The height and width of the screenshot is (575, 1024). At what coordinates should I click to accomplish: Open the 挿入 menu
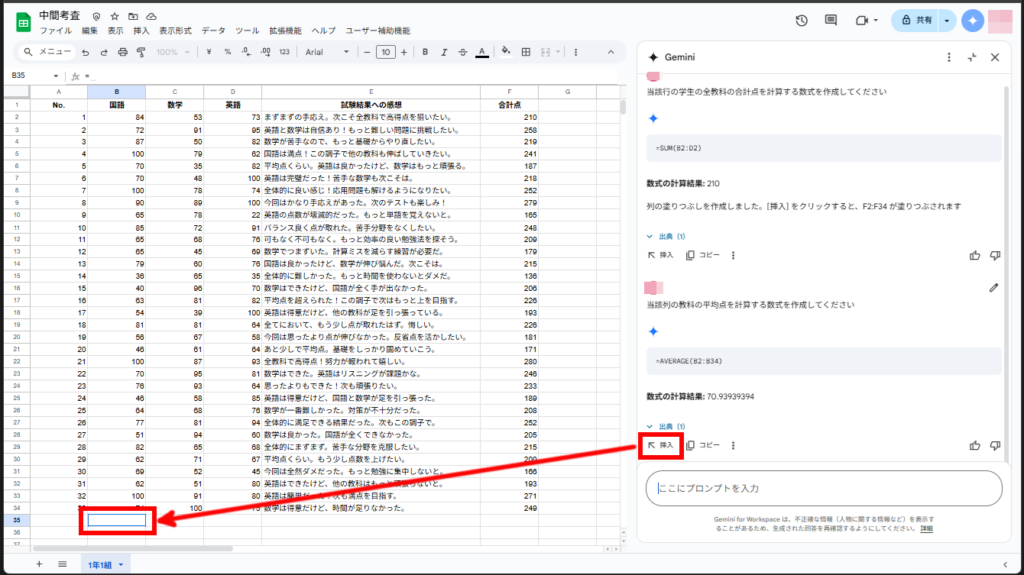click(x=141, y=31)
